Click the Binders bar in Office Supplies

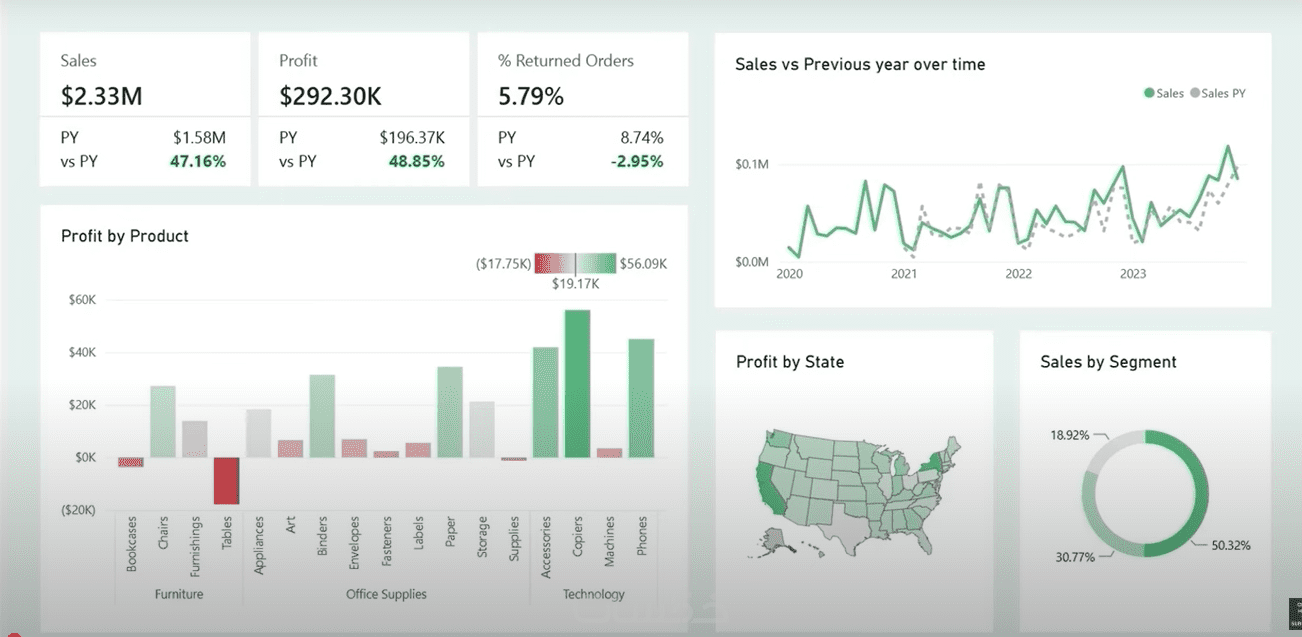coord(322,416)
